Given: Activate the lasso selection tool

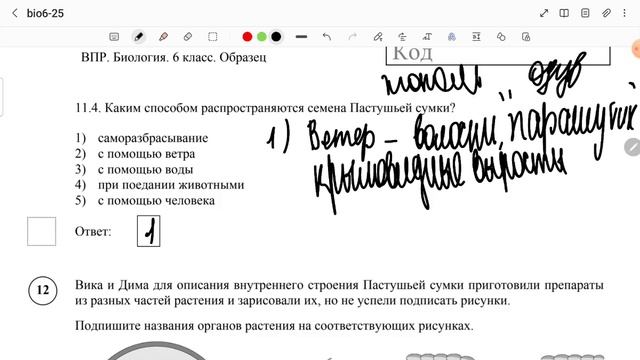Looking at the screenshot, I should coord(213,37).
